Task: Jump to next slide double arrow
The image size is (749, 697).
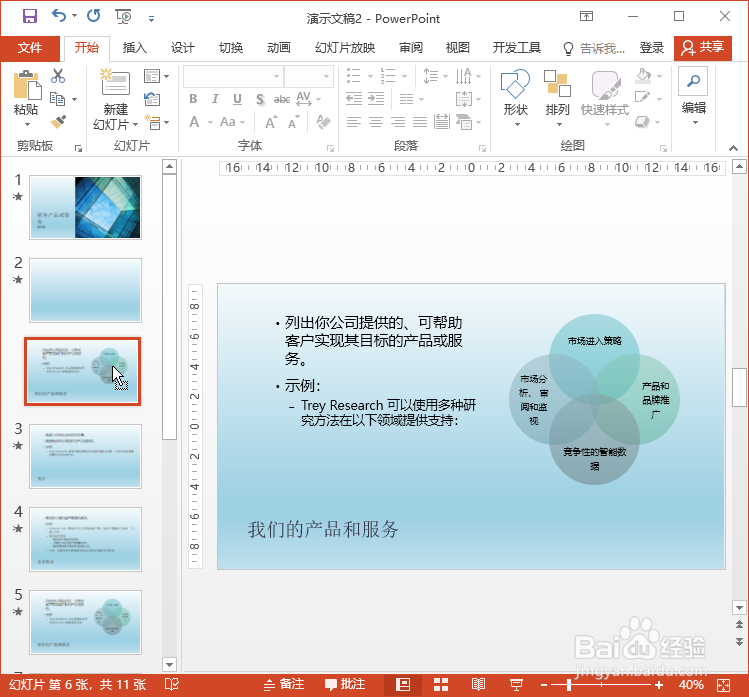Action: [x=739, y=641]
